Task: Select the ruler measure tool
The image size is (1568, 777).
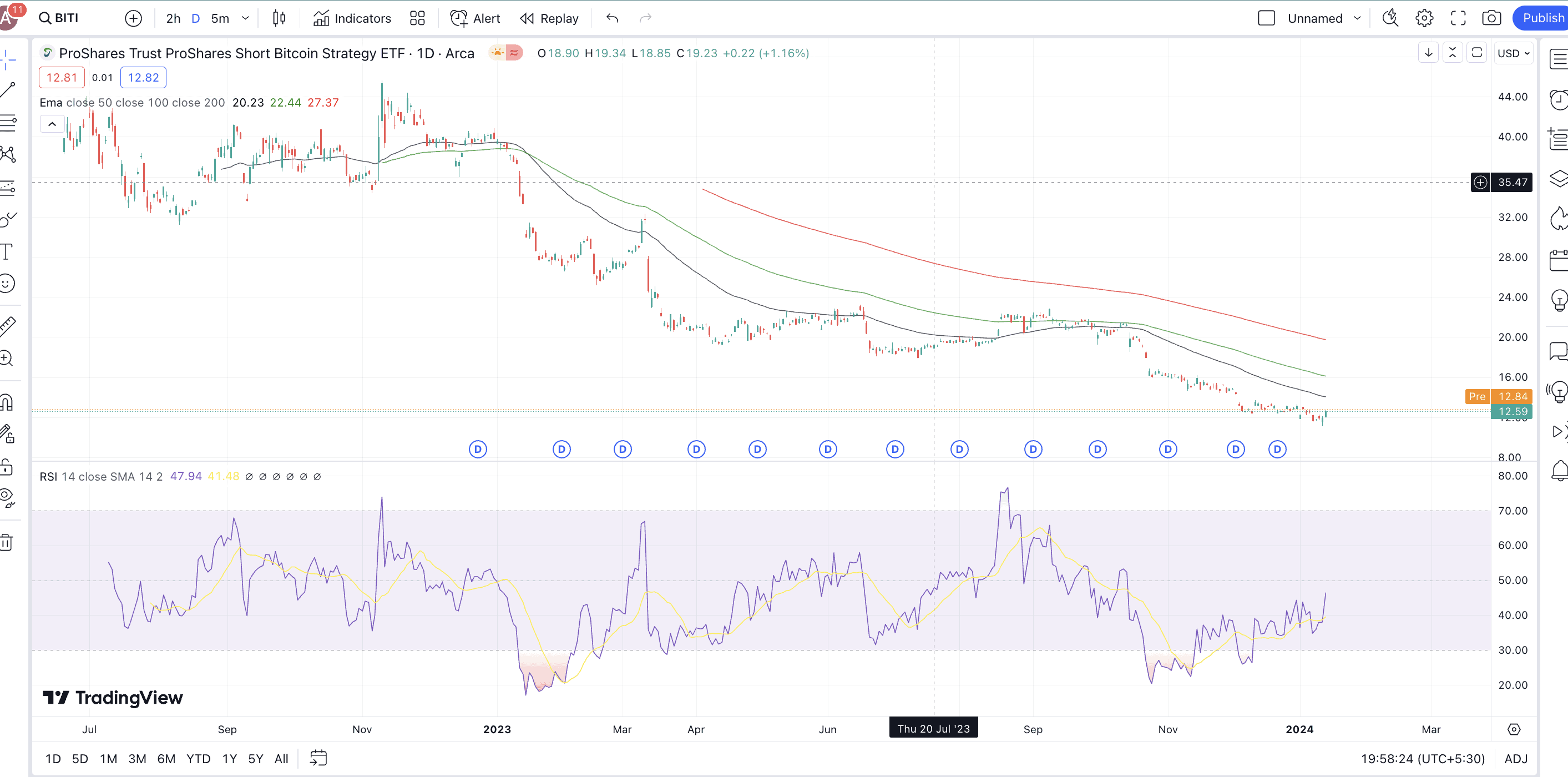Action: coord(7,326)
